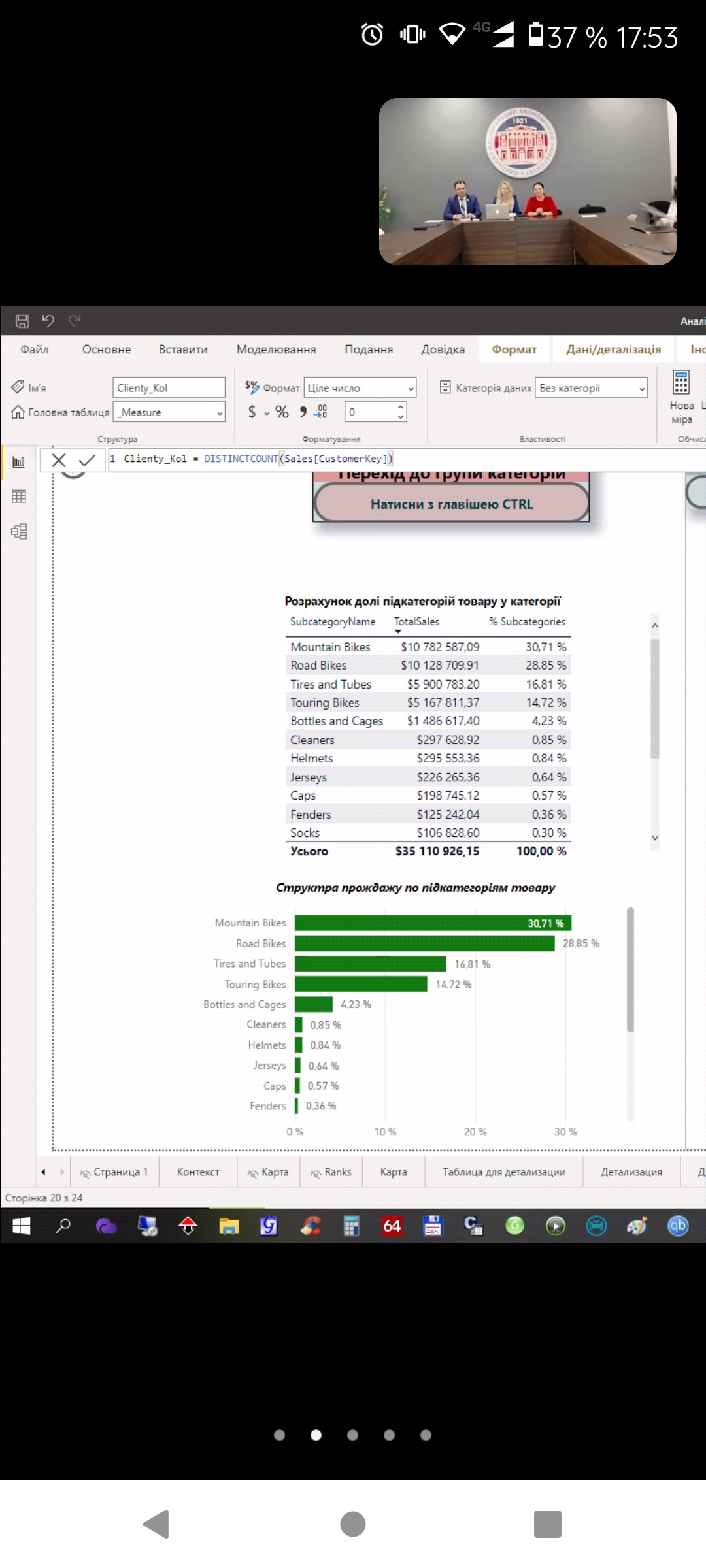Switch to Data table view icon
The image size is (706, 1568).
[19, 497]
